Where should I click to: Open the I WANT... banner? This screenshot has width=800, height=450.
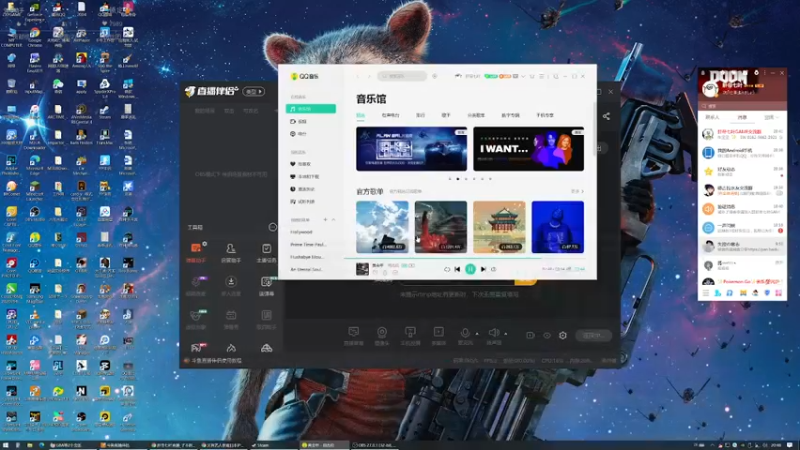point(529,149)
